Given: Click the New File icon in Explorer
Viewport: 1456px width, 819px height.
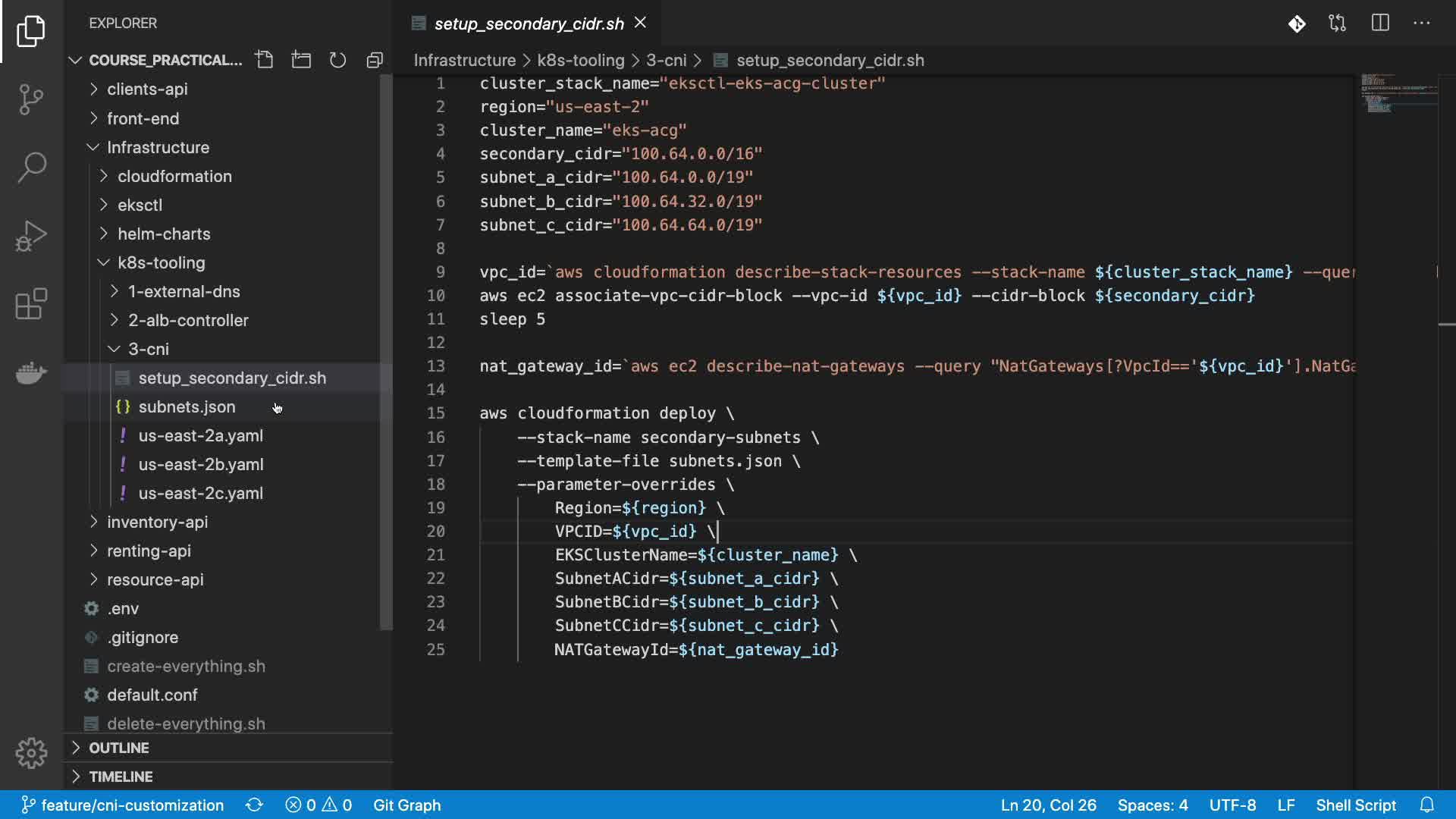Looking at the screenshot, I should (x=264, y=60).
